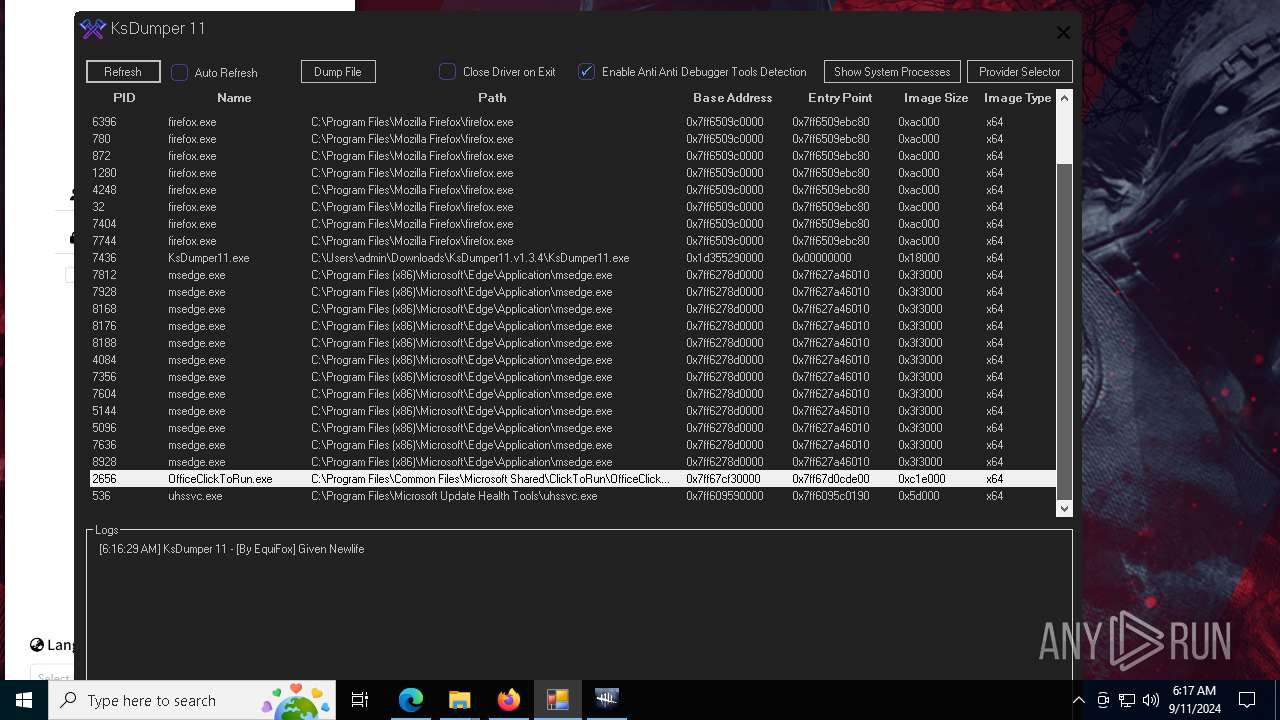The height and width of the screenshot is (720, 1280).
Task: Click the KsDumper 11 logo icon
Action: point(93,29)
